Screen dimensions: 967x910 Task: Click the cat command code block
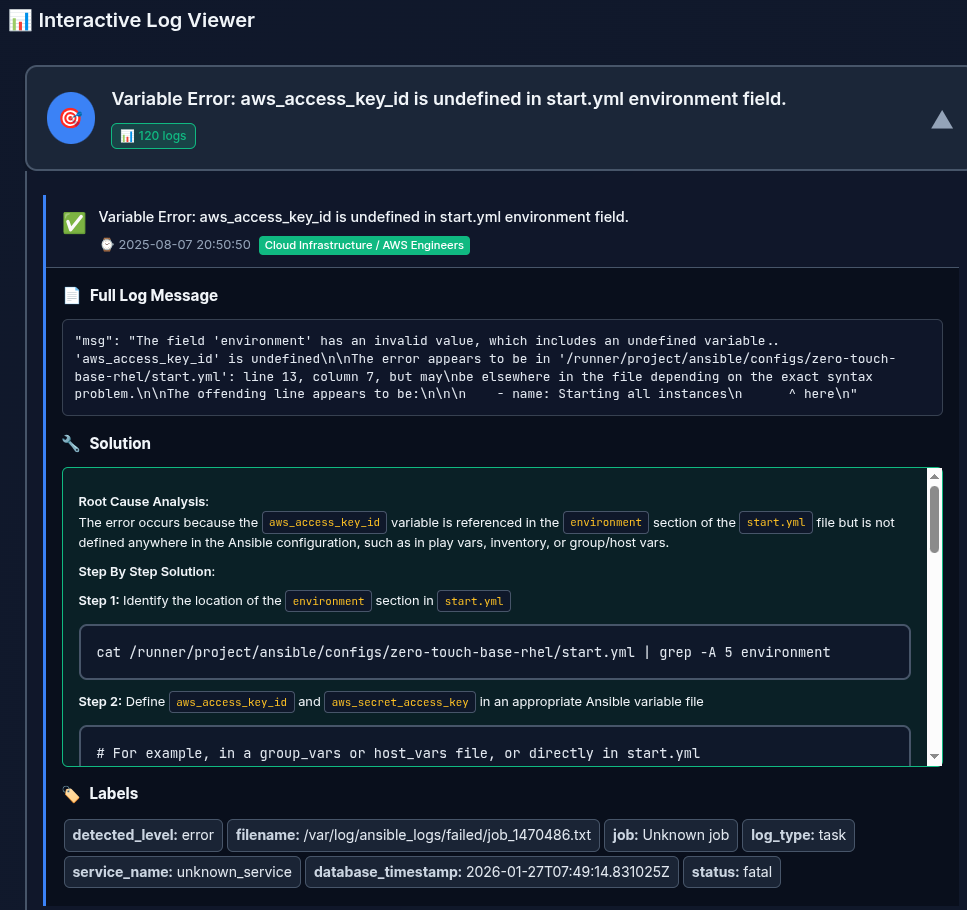pos(494,652)
